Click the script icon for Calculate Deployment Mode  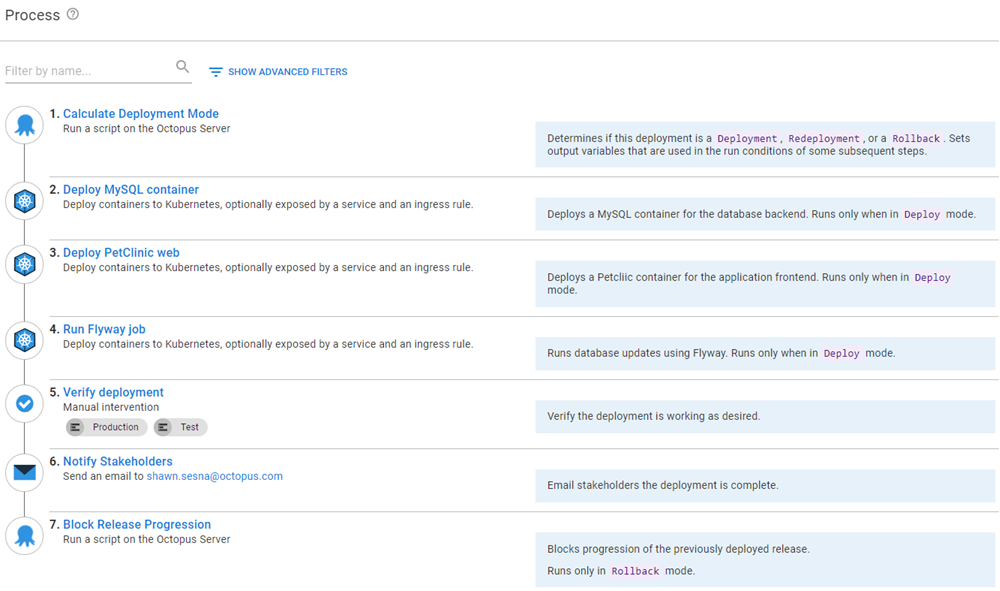pyautogui.click(x=24, y=125)
